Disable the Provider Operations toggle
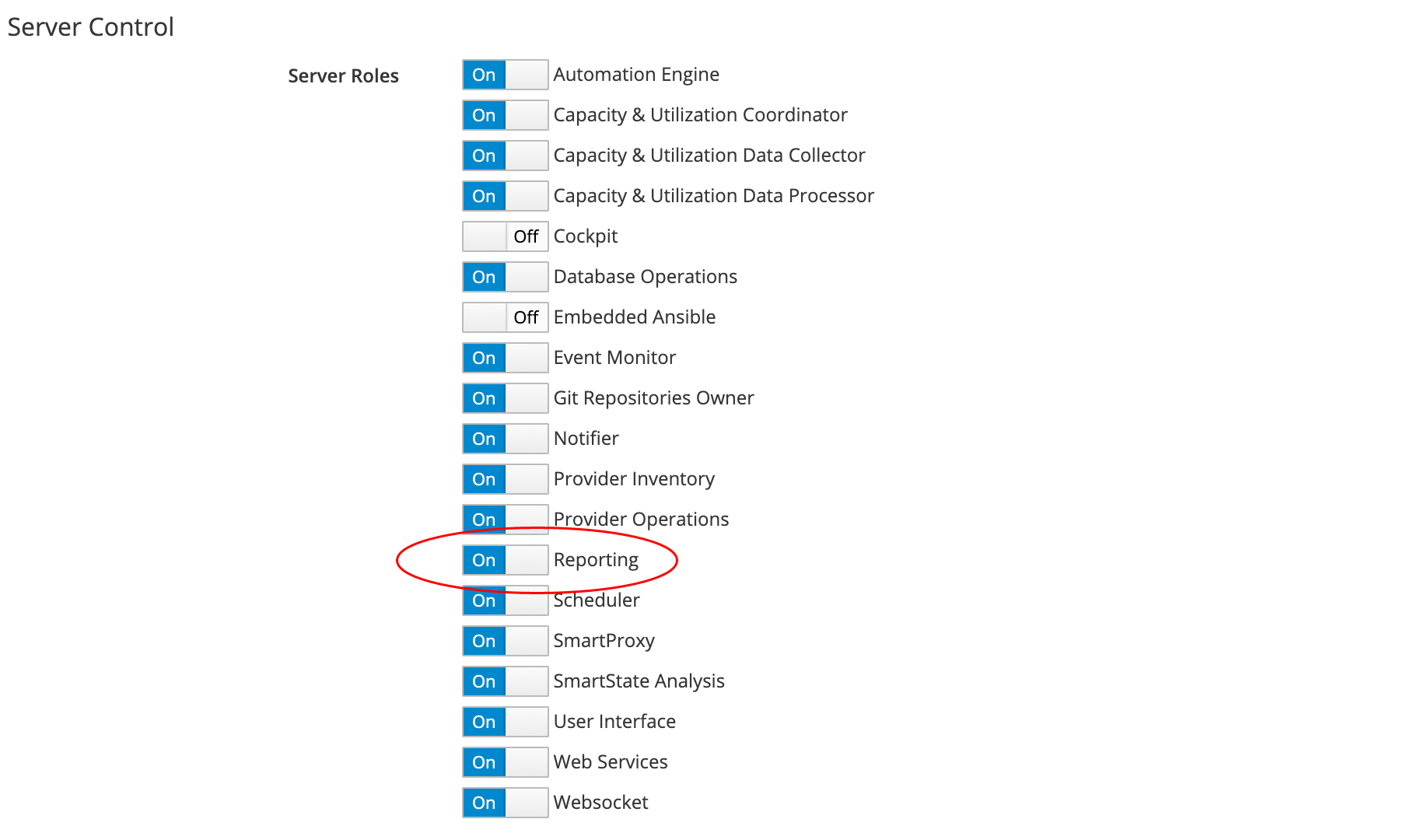Screen dimensions: 1428x840 pyautogui.click(x=505, y=519)
